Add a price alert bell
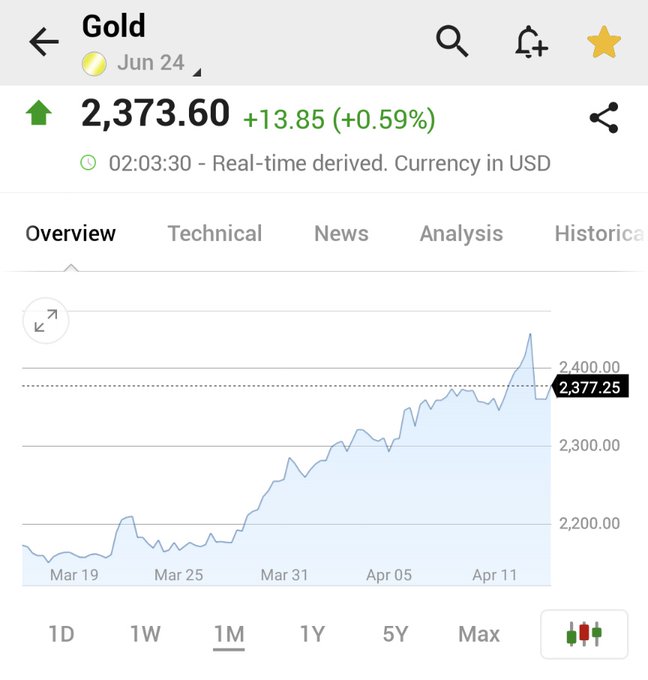This screenshot has height=680, width=648. [531, 42]
